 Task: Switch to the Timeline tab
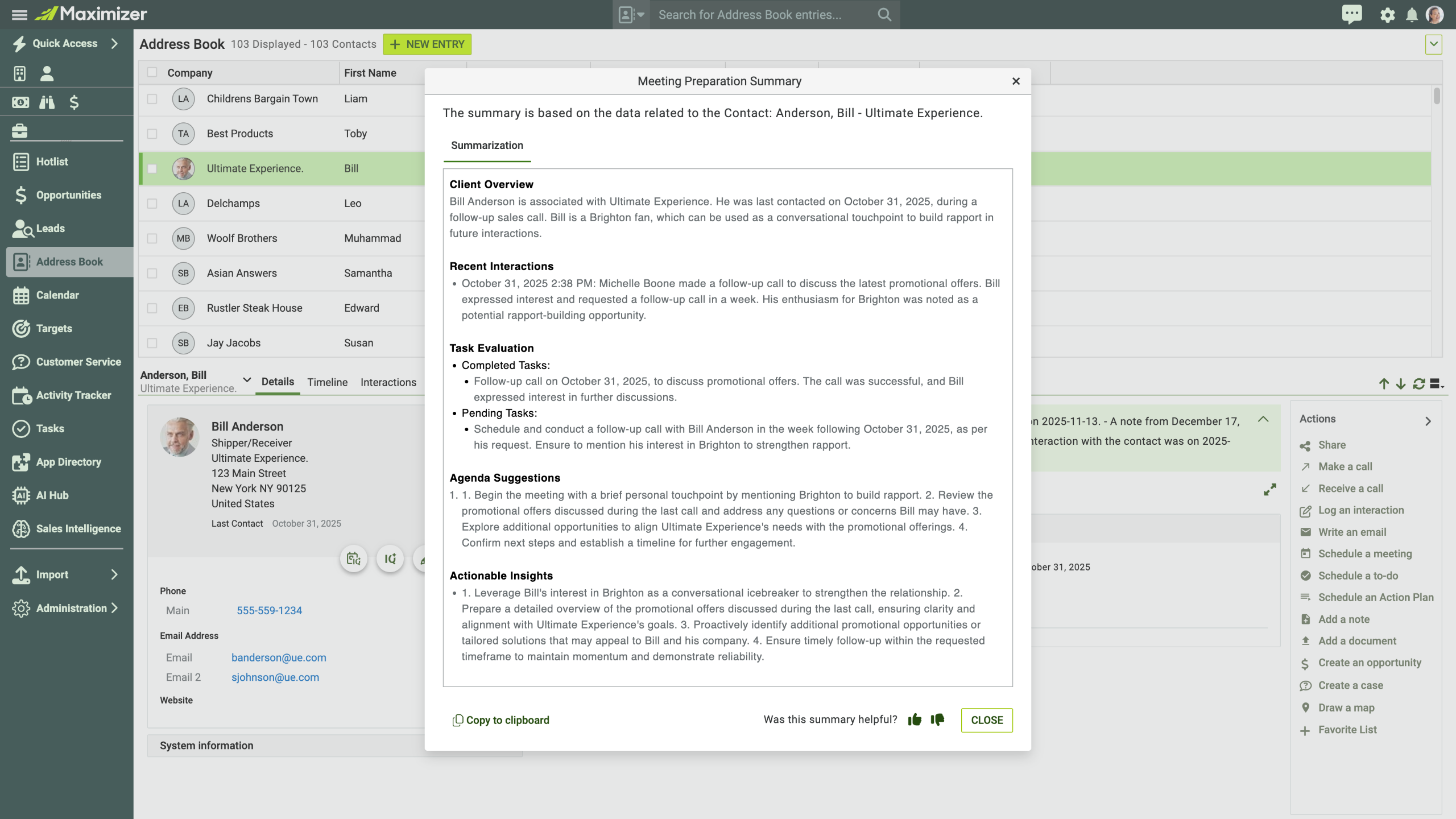pyautogui.click(x=327, y=382)
